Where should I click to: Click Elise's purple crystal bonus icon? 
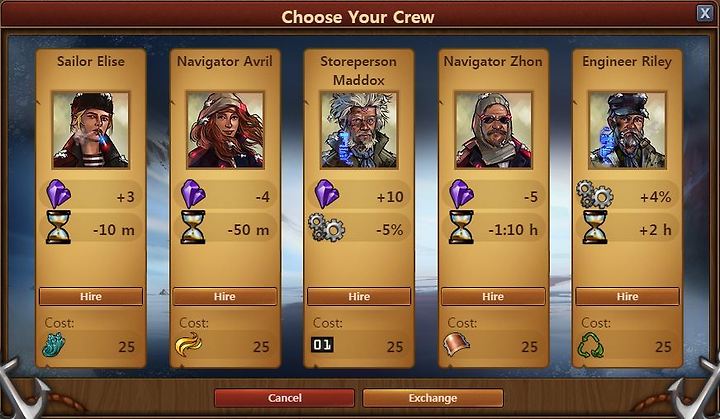[59, 194]
